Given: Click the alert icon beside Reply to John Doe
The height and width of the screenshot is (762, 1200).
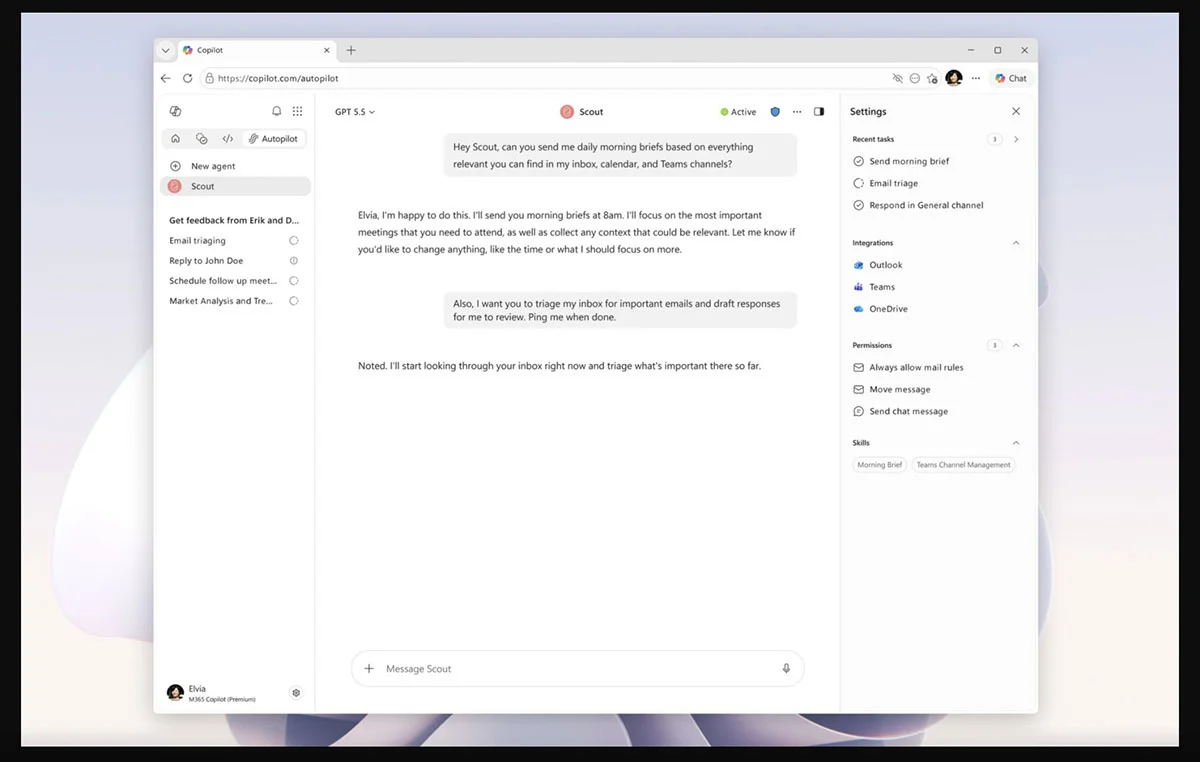Looking at the screenshot, I should (x=294, y=261).
